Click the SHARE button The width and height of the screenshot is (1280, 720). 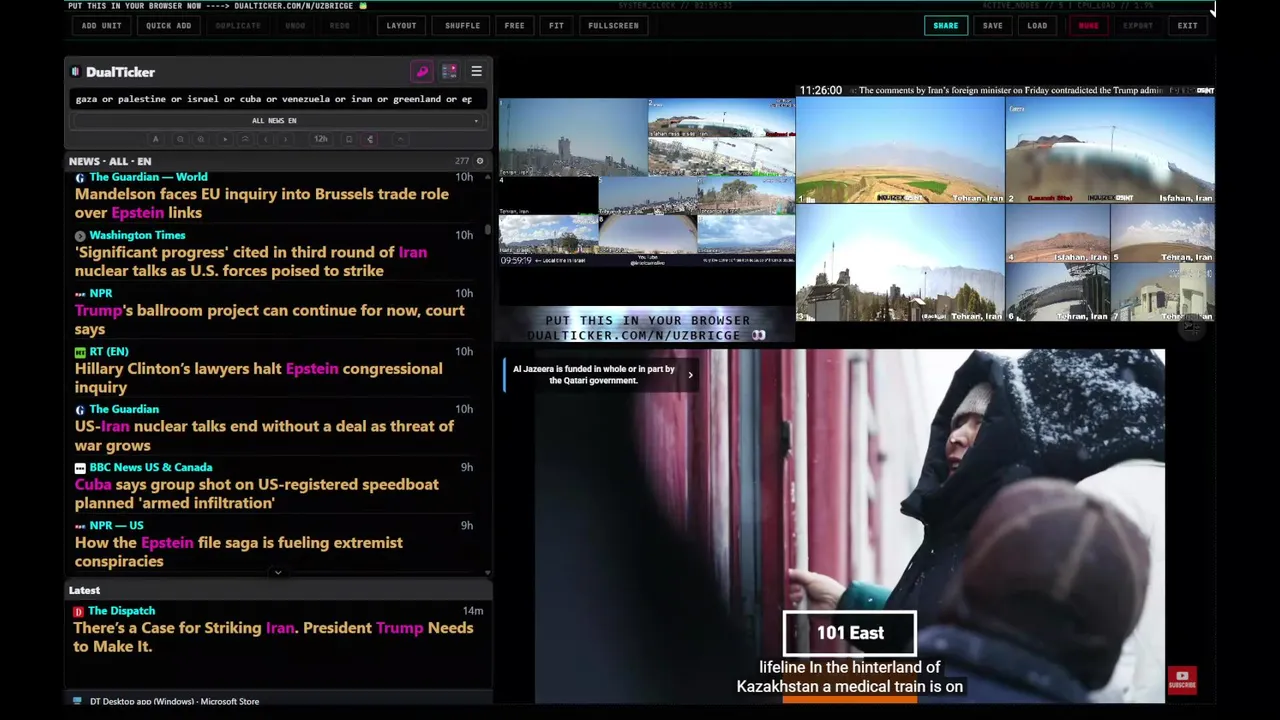coord(946,26)
